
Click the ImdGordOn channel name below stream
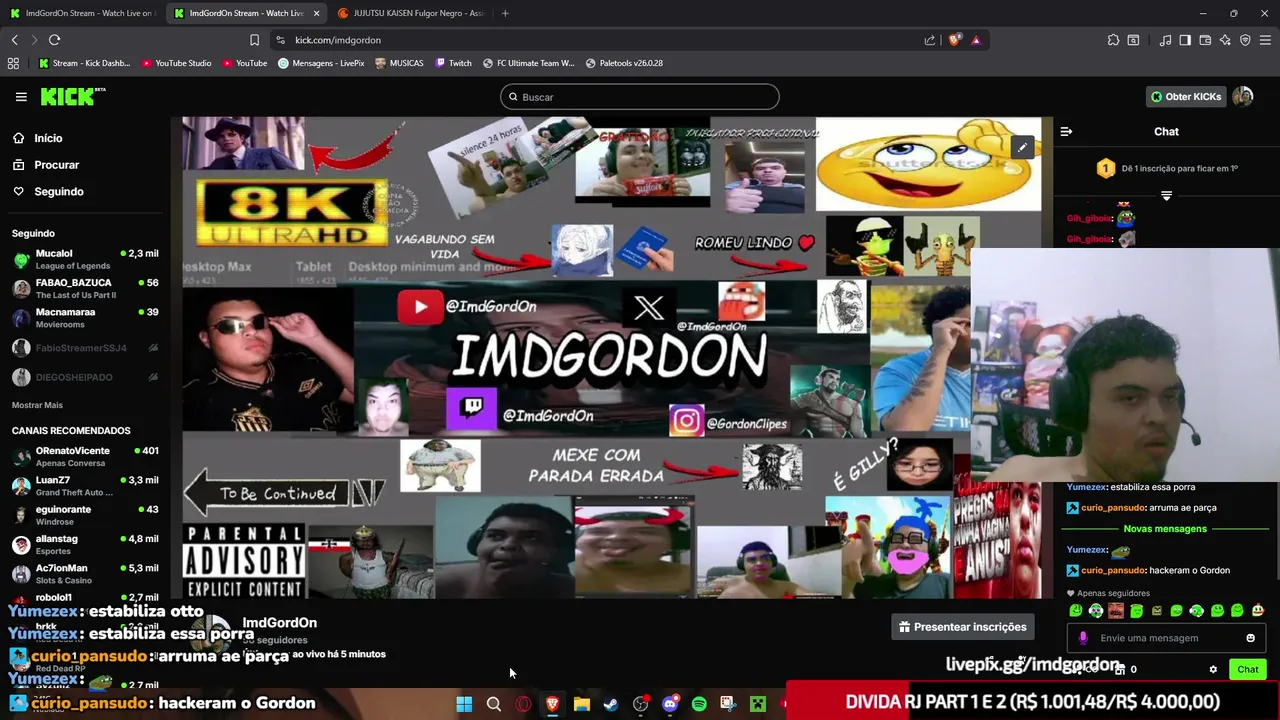pos(279,623)
